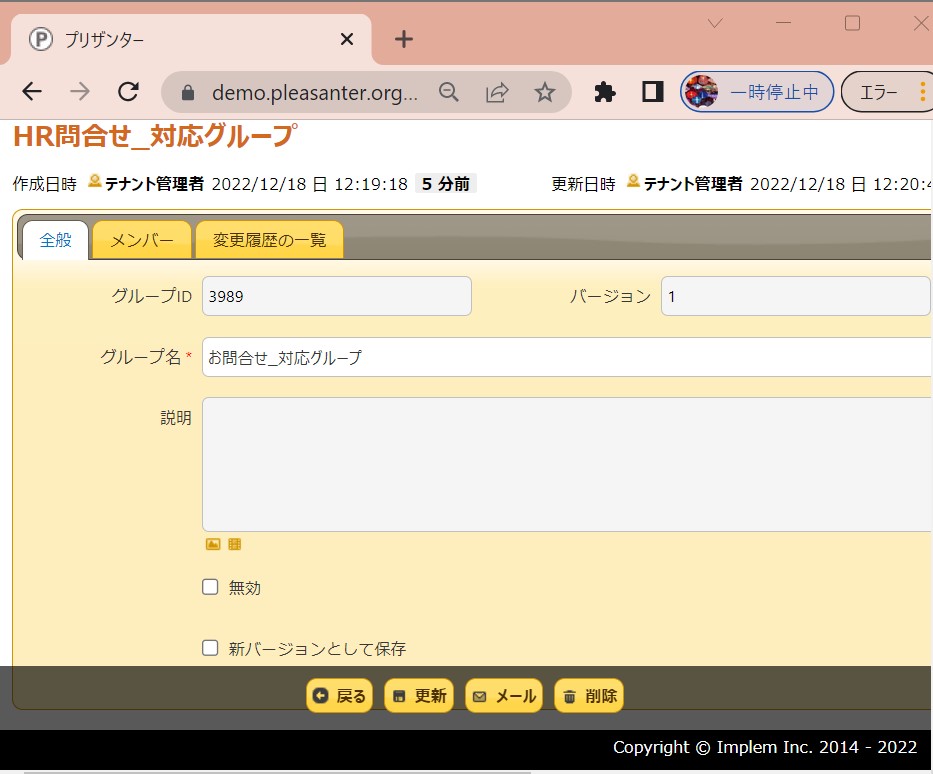Click the image insert icon below description
933x774 pixels.
213,544
